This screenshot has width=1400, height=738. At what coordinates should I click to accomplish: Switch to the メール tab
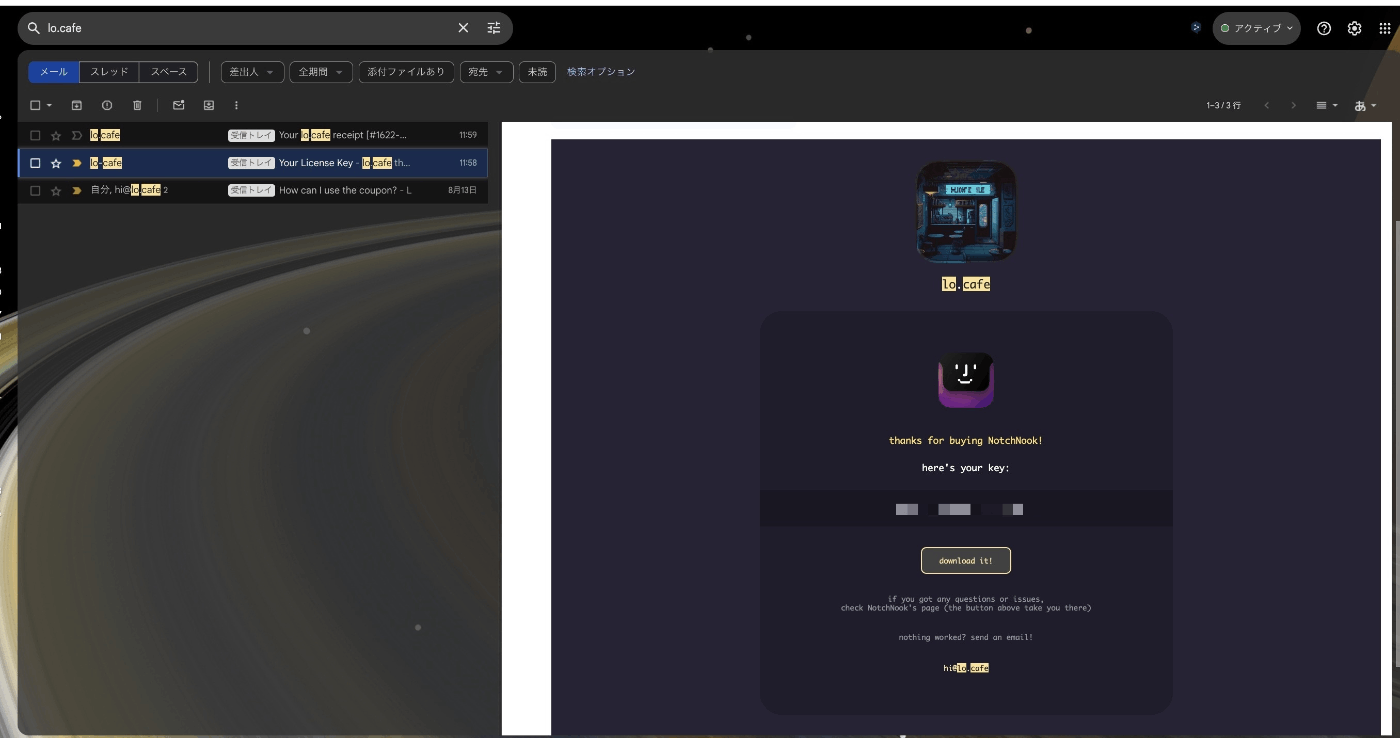point(54,72)
